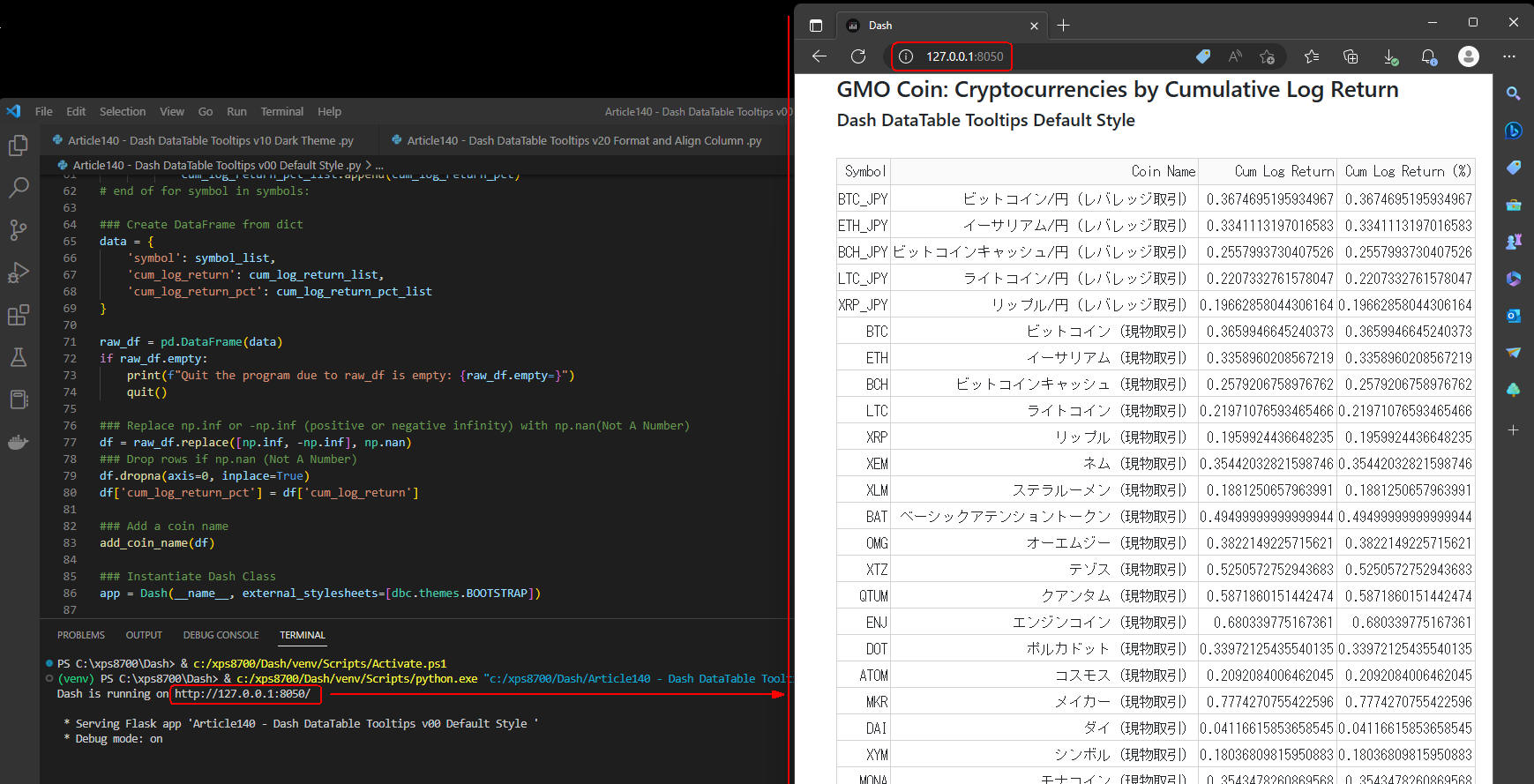This screenshot has width=1534, height=784.
Task: Open the Search view in VS Code
Action: coord(19,187)
